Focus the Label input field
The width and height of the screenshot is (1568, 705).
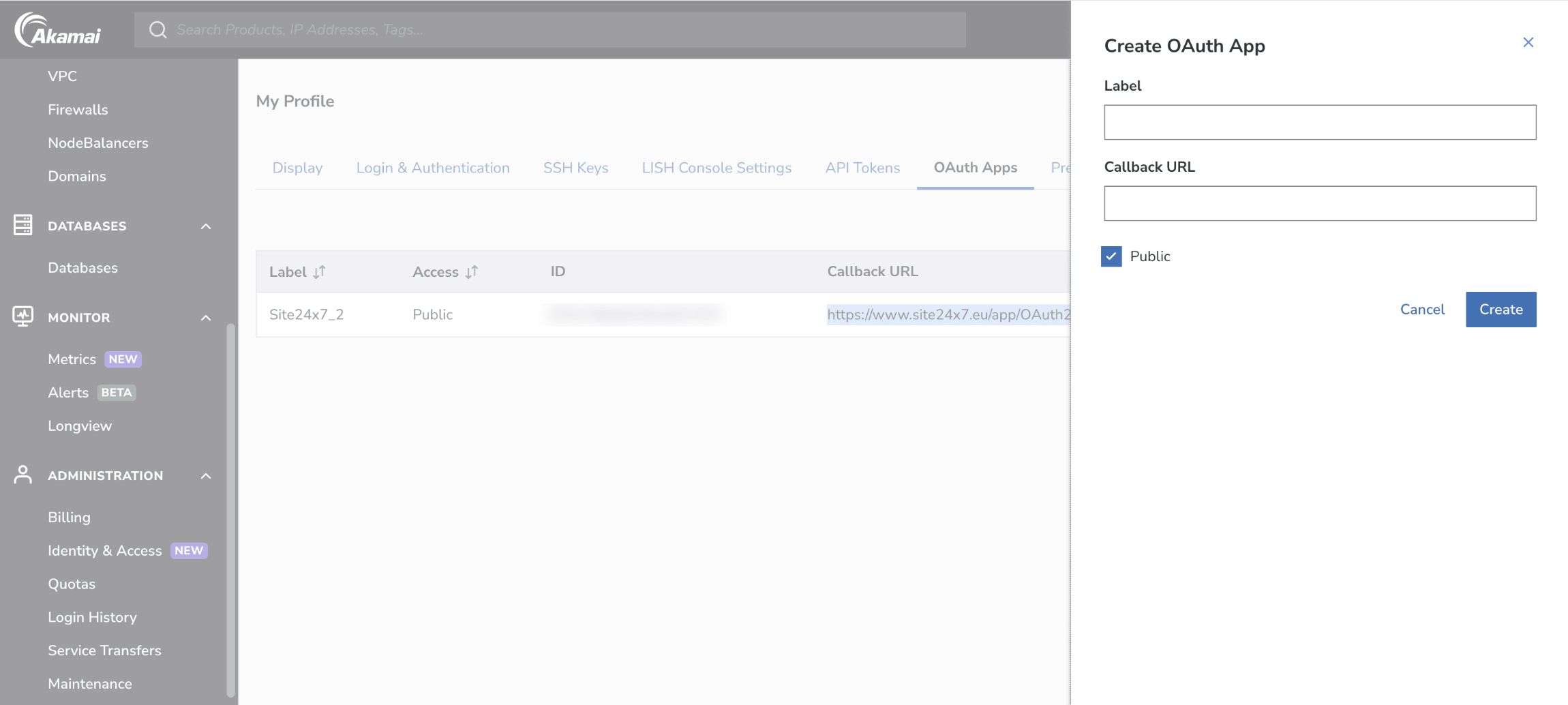pos(1320,123)
